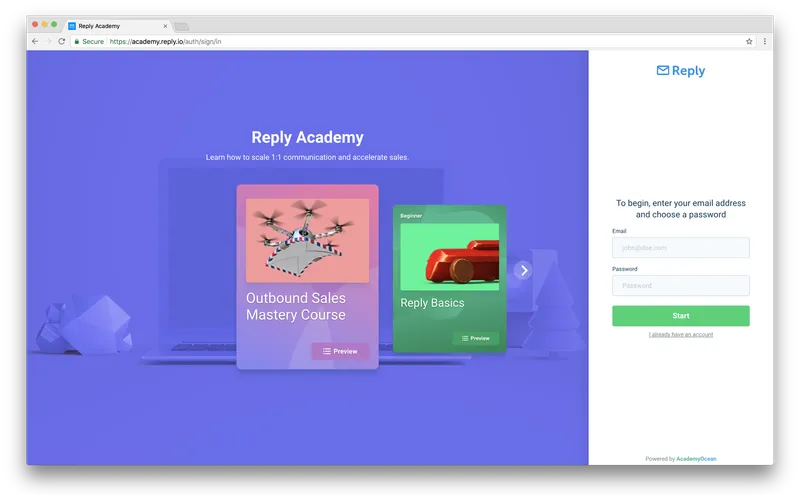Click the Reply logo
This screenshot has width=800, height=503.
(681, 70)
